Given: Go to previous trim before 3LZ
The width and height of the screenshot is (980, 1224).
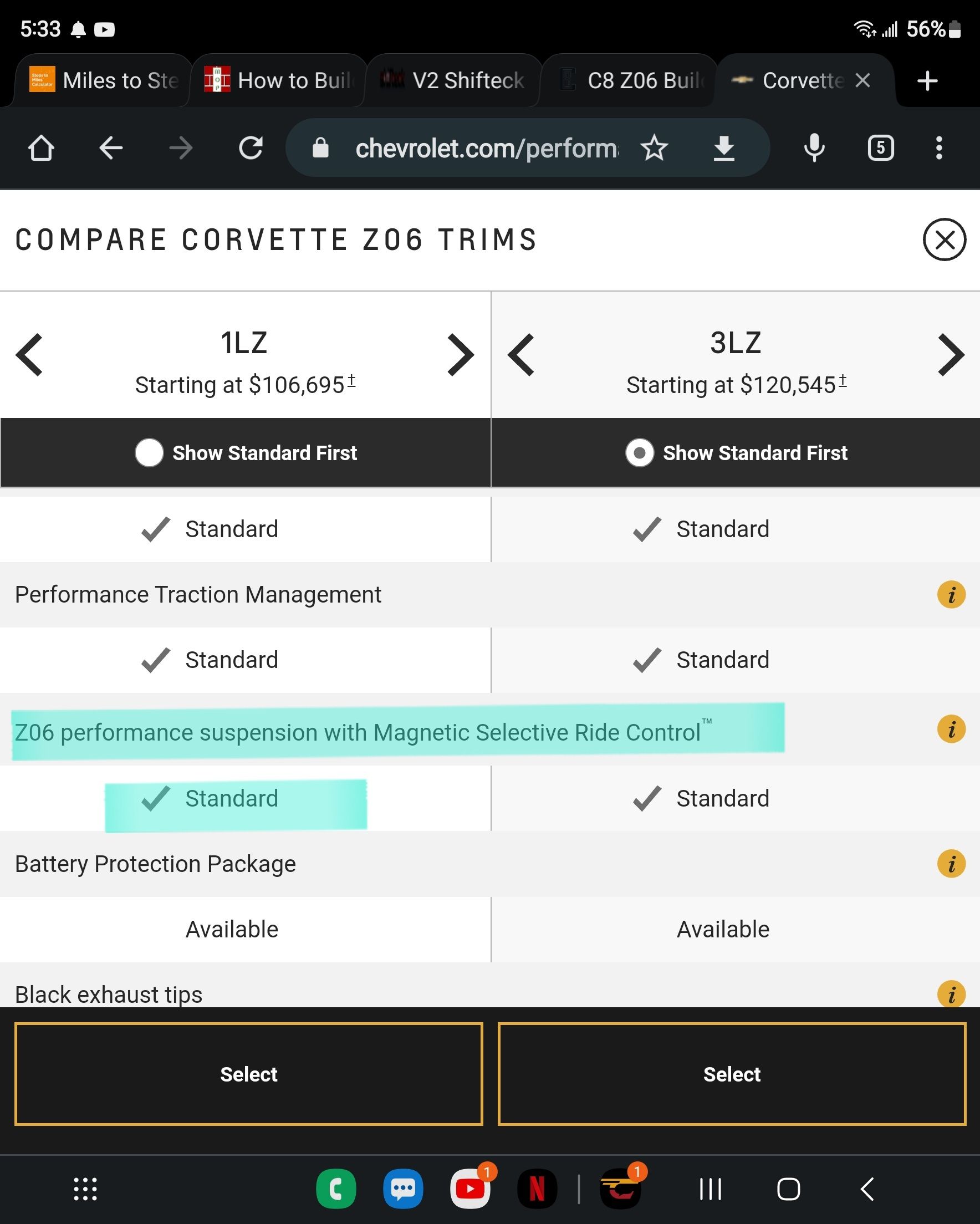Looking at the screenshot, I should point(521,355).
